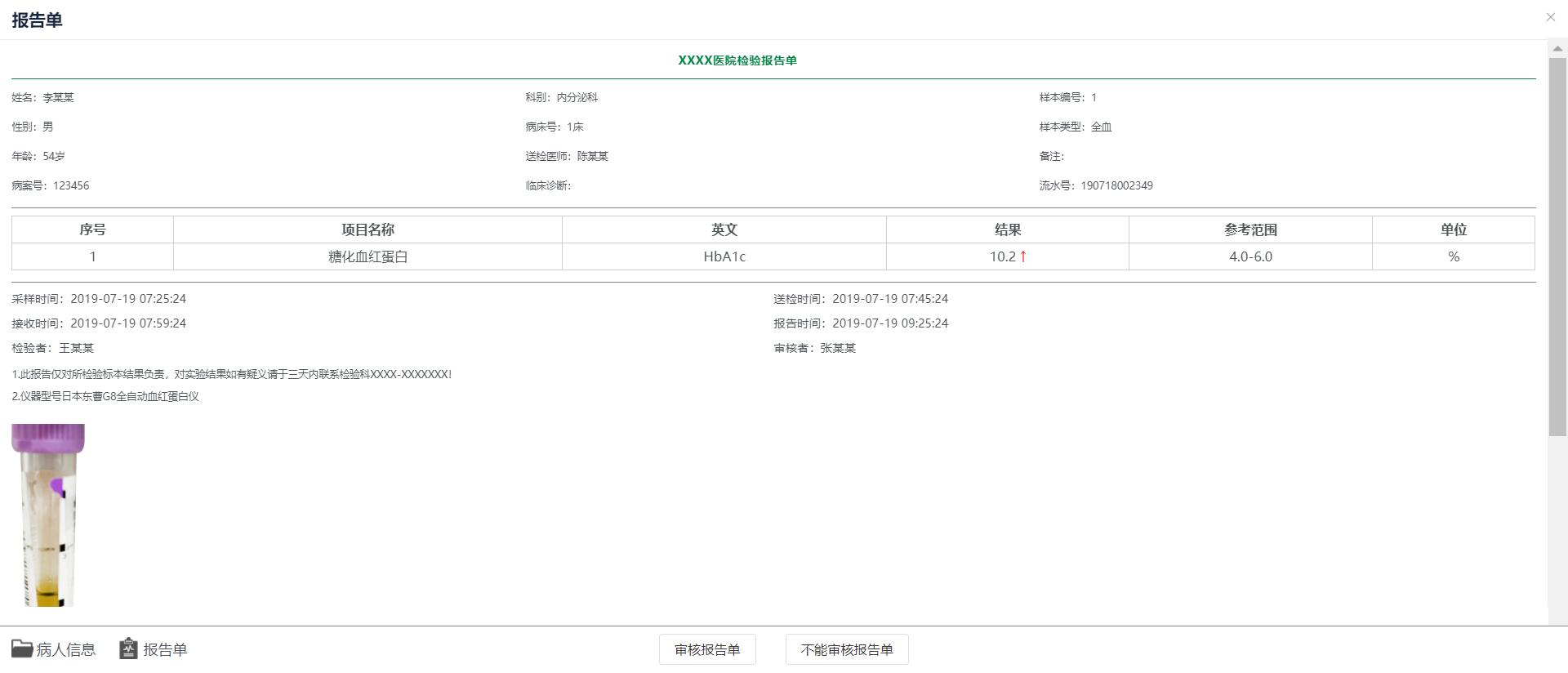Click the 结果 column header
1568x673 pixels.
pos(1007,230)
